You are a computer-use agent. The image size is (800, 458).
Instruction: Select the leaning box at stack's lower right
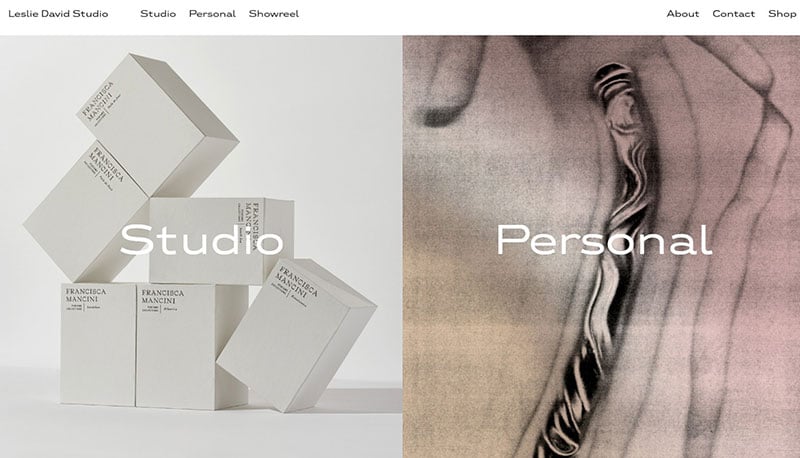[296, 334]
